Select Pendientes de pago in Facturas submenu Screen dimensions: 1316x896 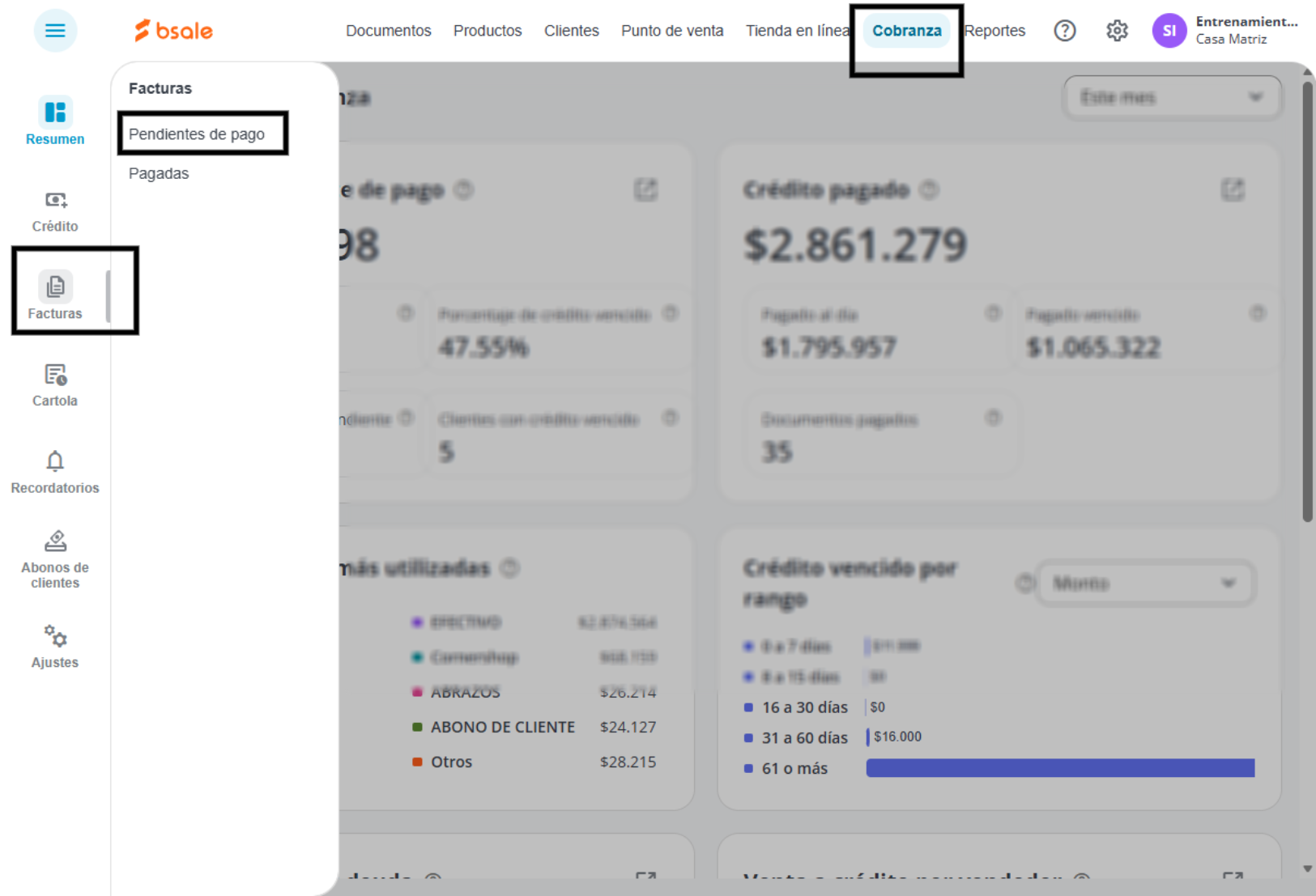(197, 134)
